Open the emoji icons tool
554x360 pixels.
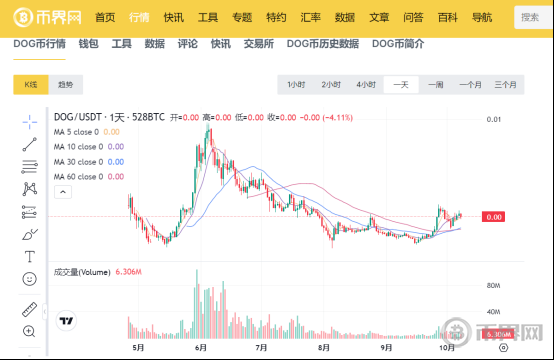coord(30,279)
